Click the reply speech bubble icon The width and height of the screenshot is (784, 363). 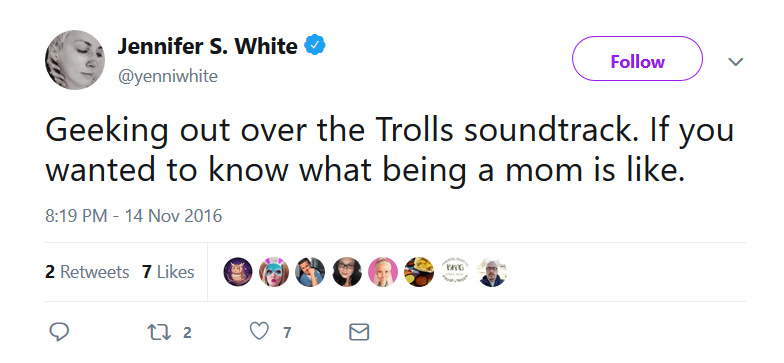59,332
